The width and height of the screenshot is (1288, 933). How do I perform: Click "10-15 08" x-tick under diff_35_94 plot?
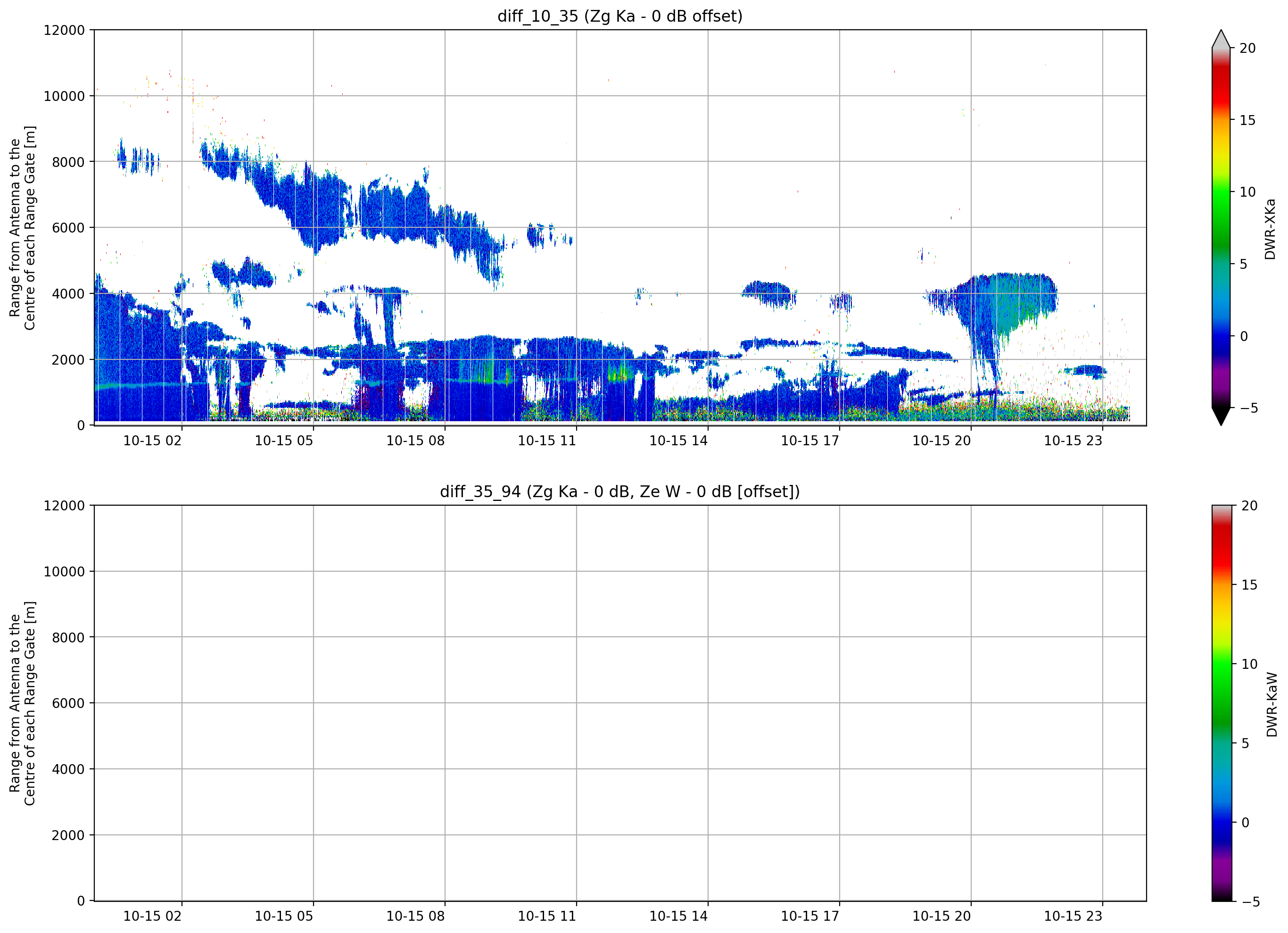click(416, 916)
